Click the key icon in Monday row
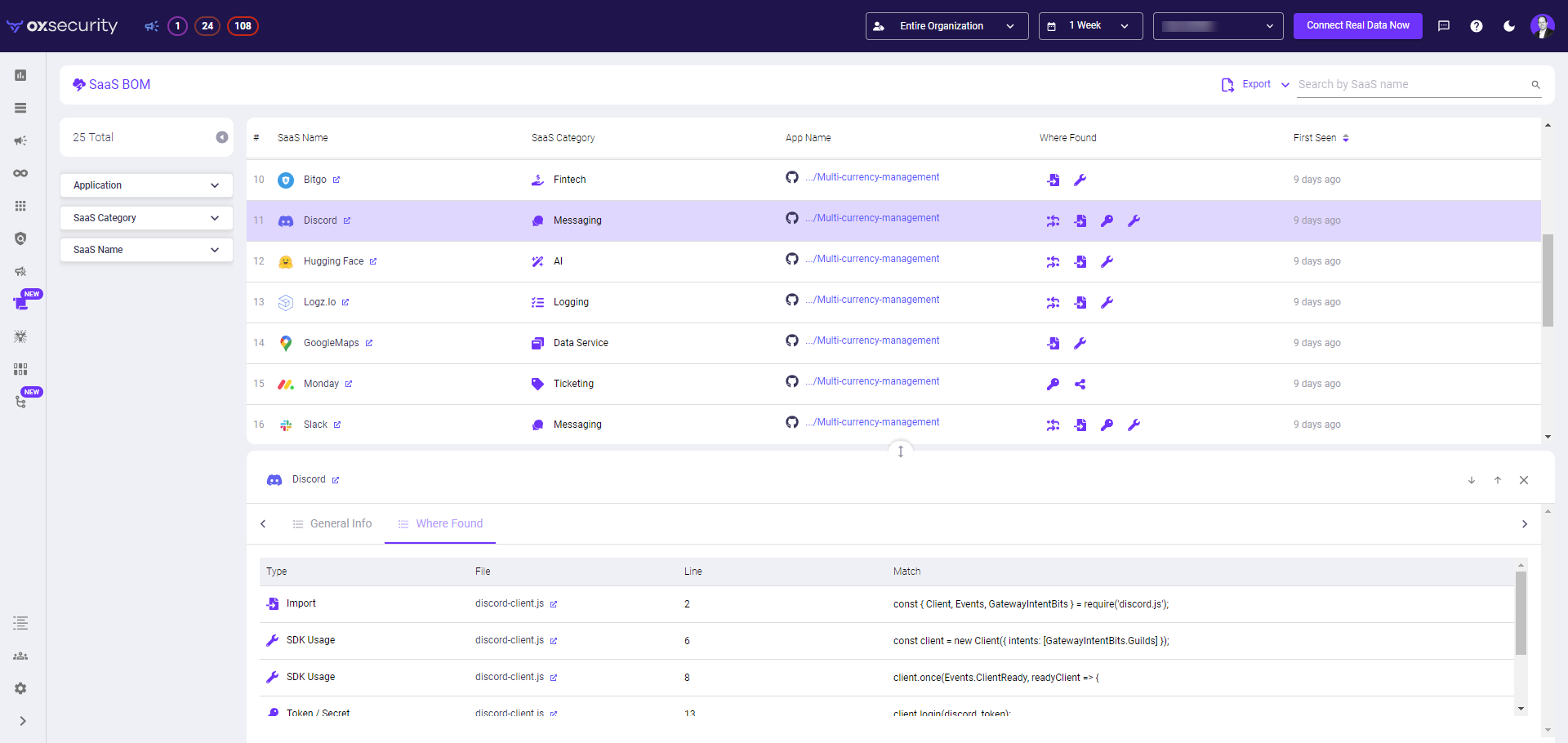Screen dimensions: 1568x743 1053,384
